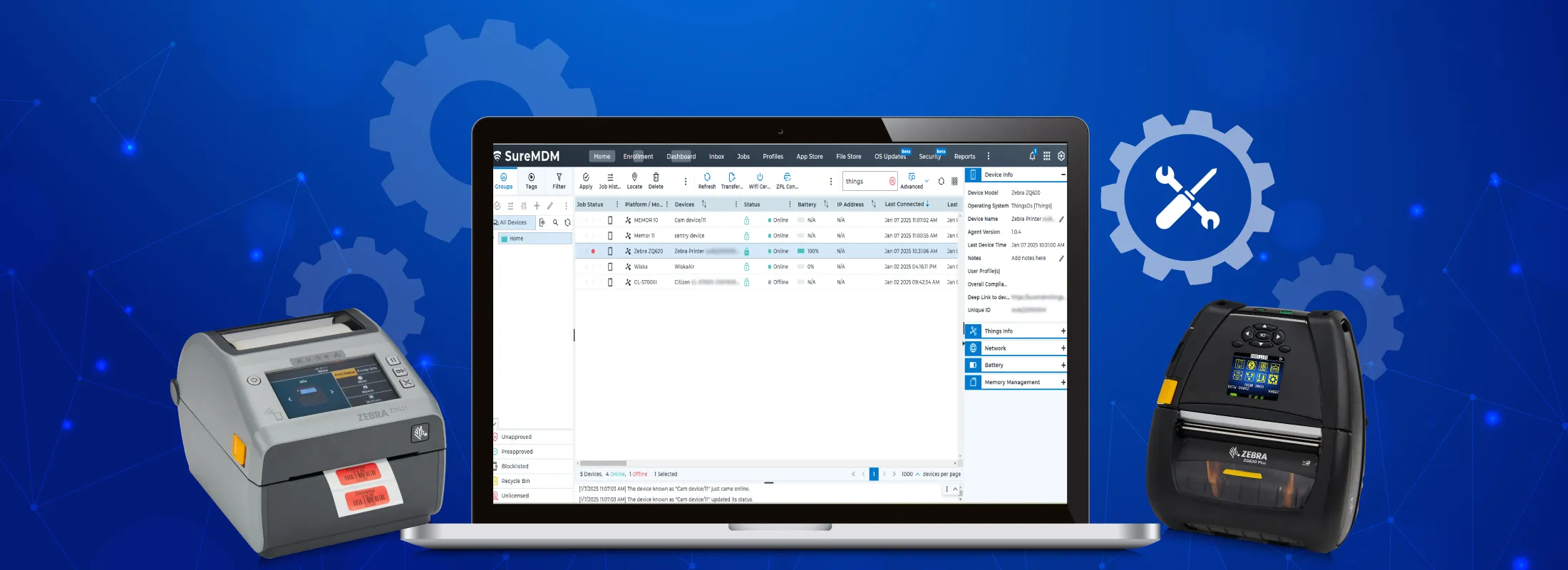Open the Profiles menu tab
The width and height of the screenshot is (1568, 570).
[773, 157]
